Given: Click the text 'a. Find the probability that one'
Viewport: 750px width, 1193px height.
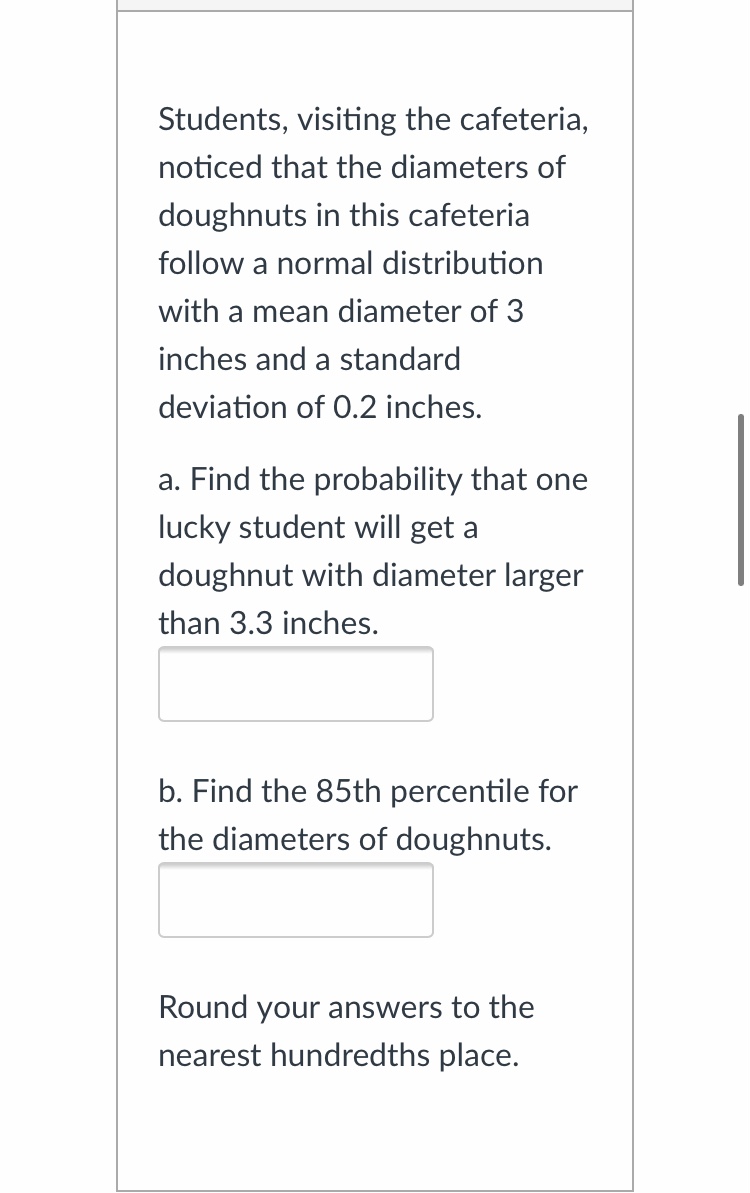Looking at the screenshot, I should 373,480.
